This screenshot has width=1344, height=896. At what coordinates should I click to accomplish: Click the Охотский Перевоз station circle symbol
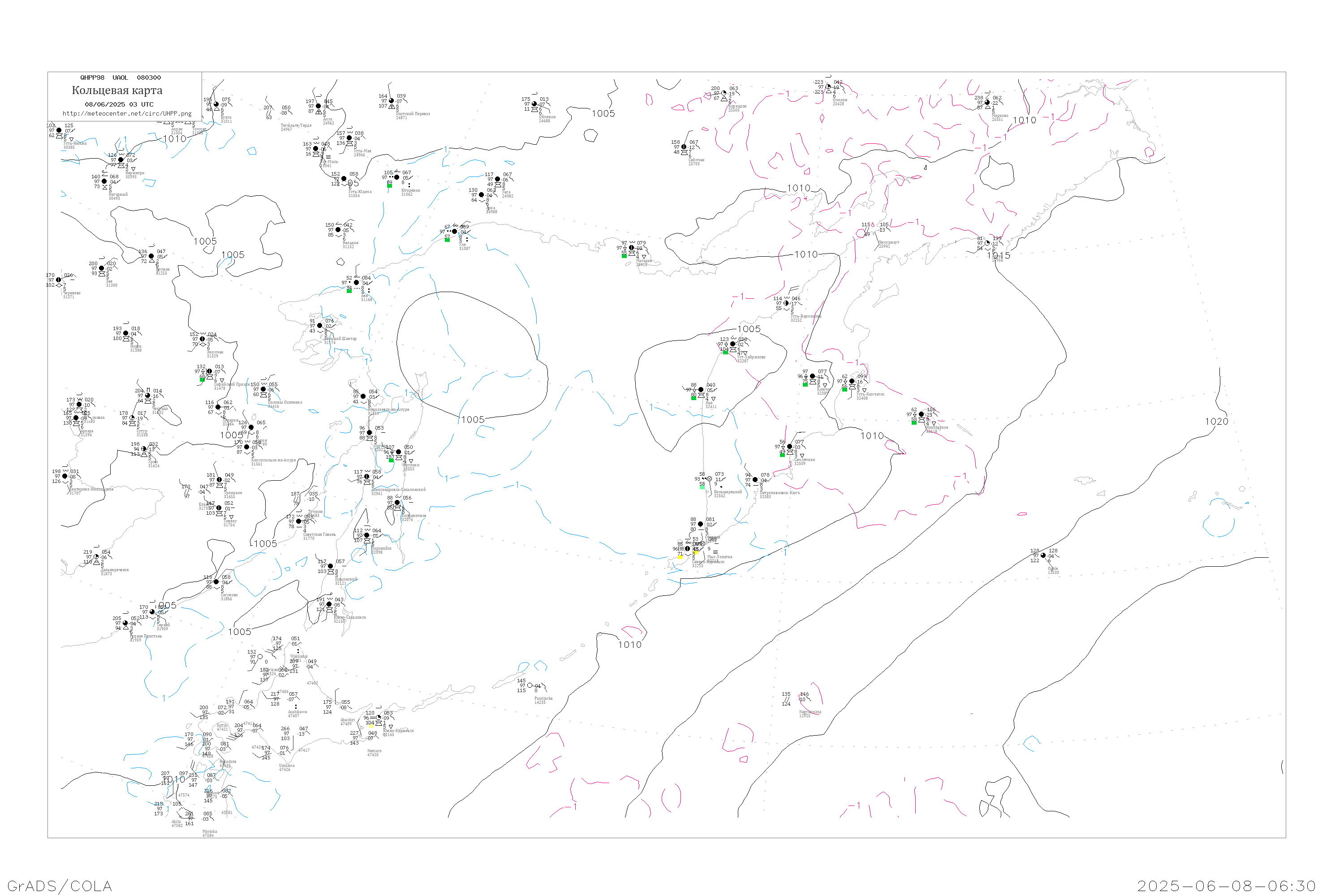[391, 101]
